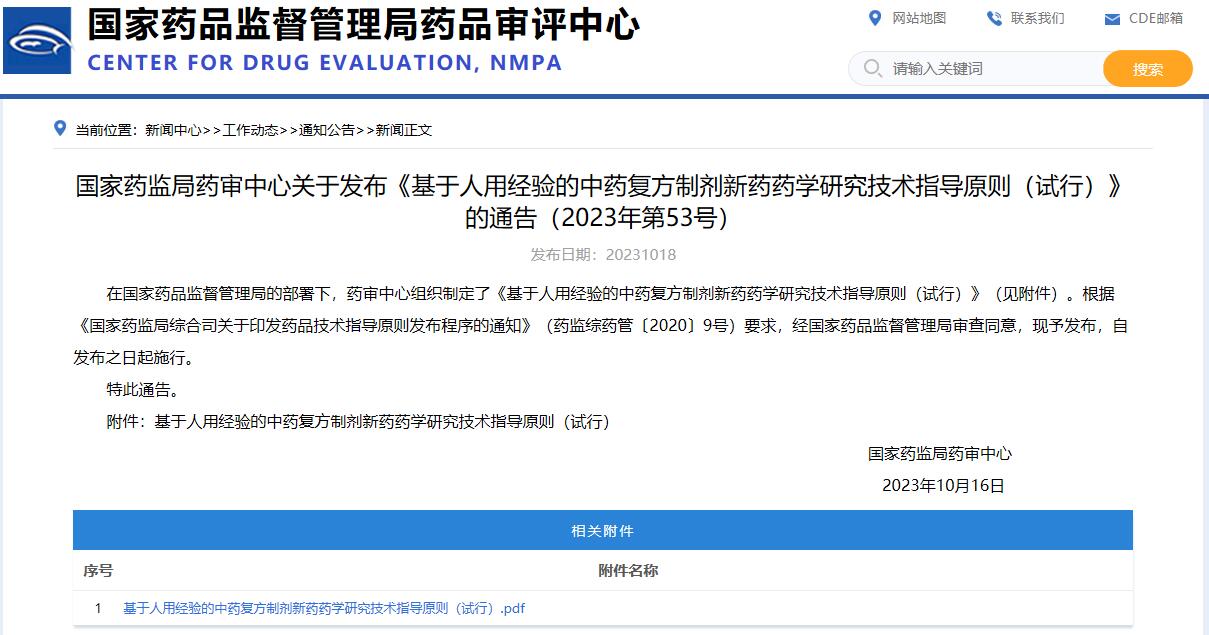Click the CDE mail envelope icon

(x=1112, y=19)
